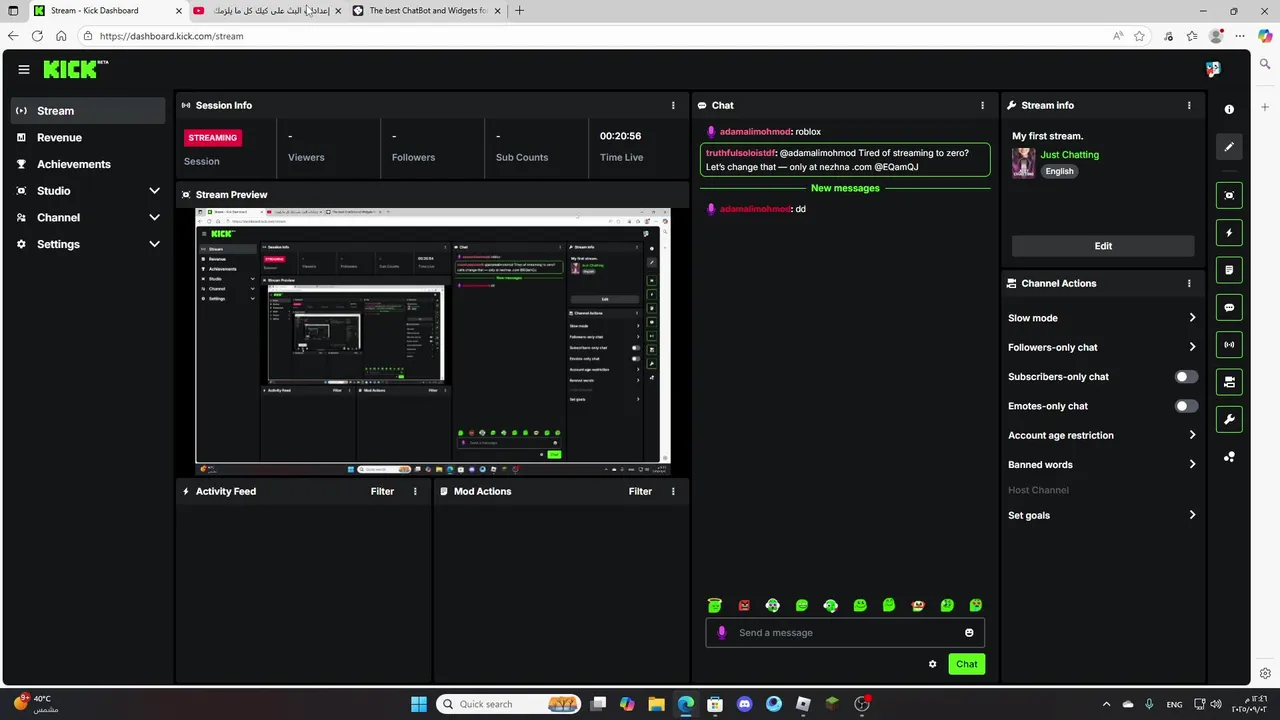1280x720 pixels.
Task: Click the info icon in right sidebar
Action: pos(1229,109)
